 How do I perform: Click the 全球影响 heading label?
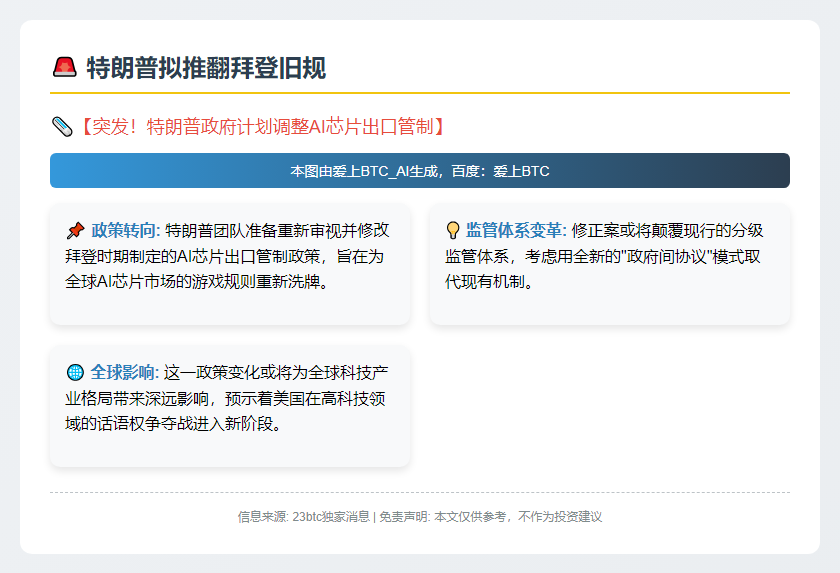125,372
